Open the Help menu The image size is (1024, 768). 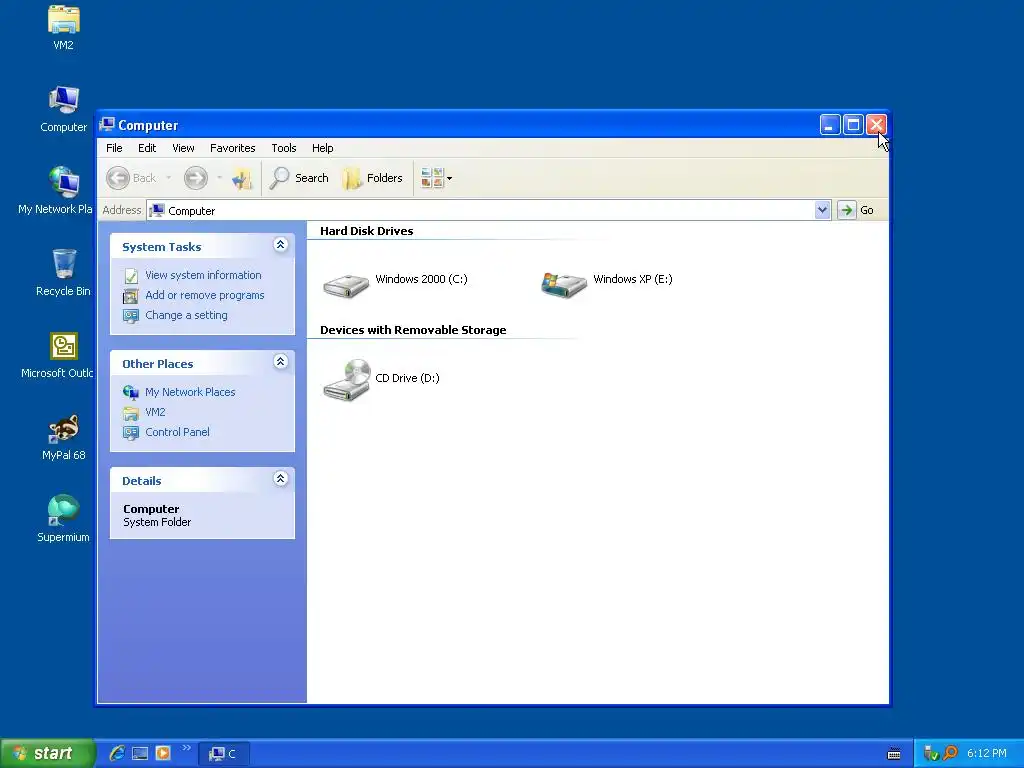(x=323, y=148)
